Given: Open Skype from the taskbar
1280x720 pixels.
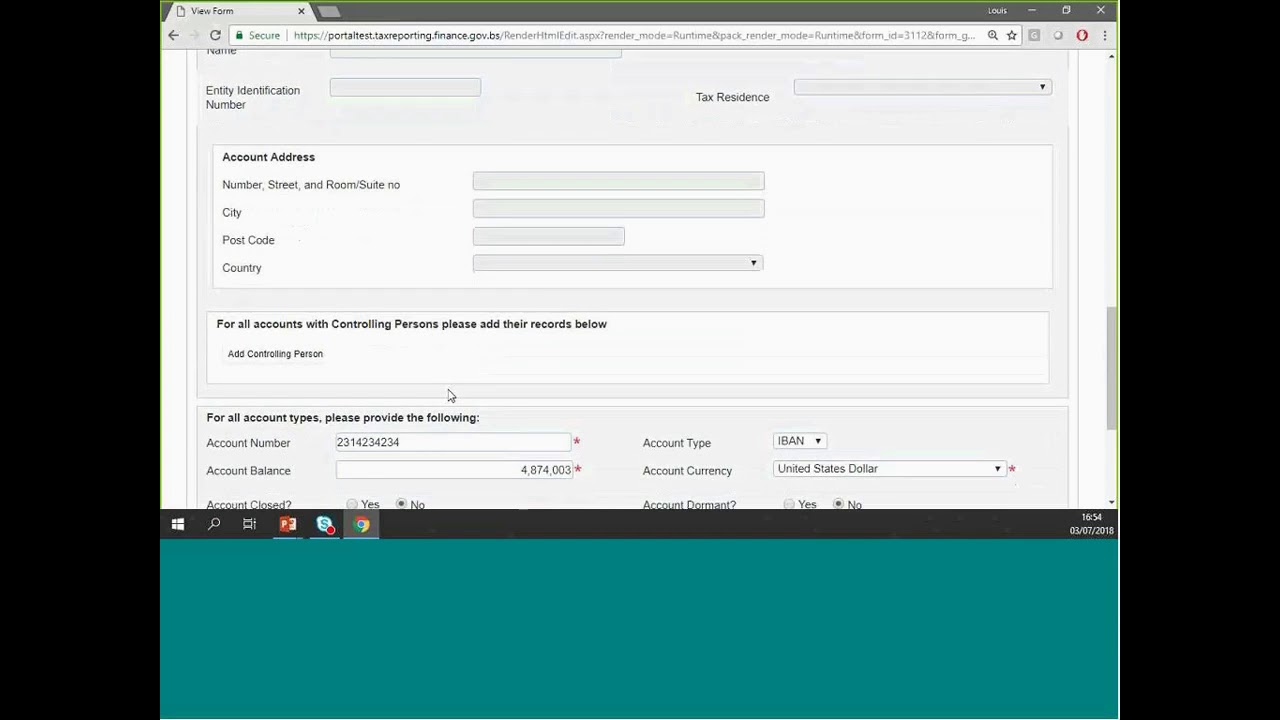Looking at the screenshot, I should pos(325,524).
